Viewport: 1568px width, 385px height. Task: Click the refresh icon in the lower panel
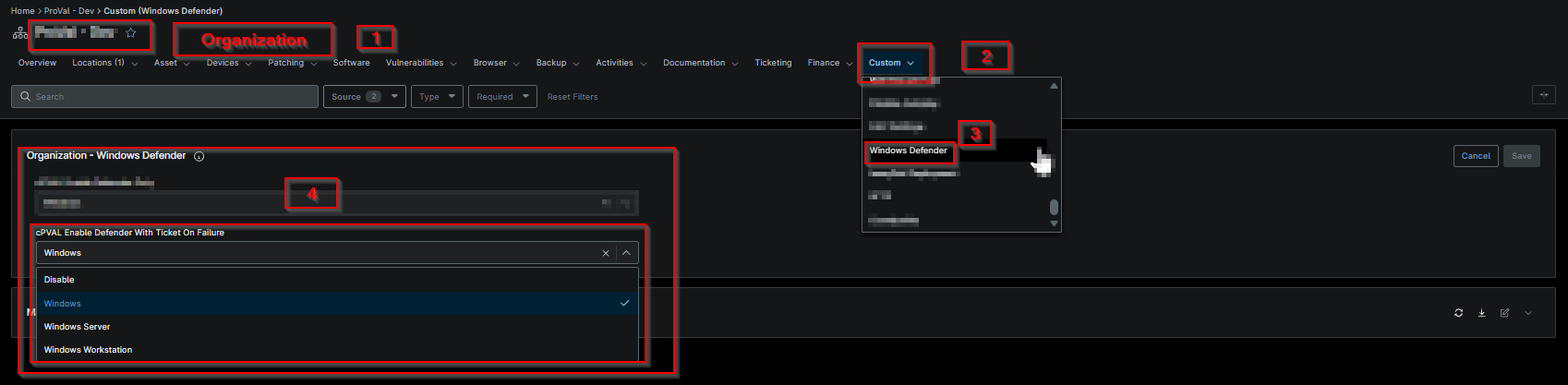click(1458, 313)
